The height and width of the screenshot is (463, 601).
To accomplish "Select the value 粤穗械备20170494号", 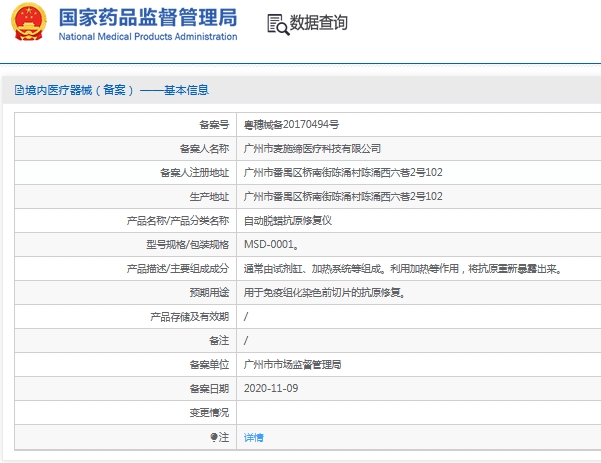I will click(291, 125).
